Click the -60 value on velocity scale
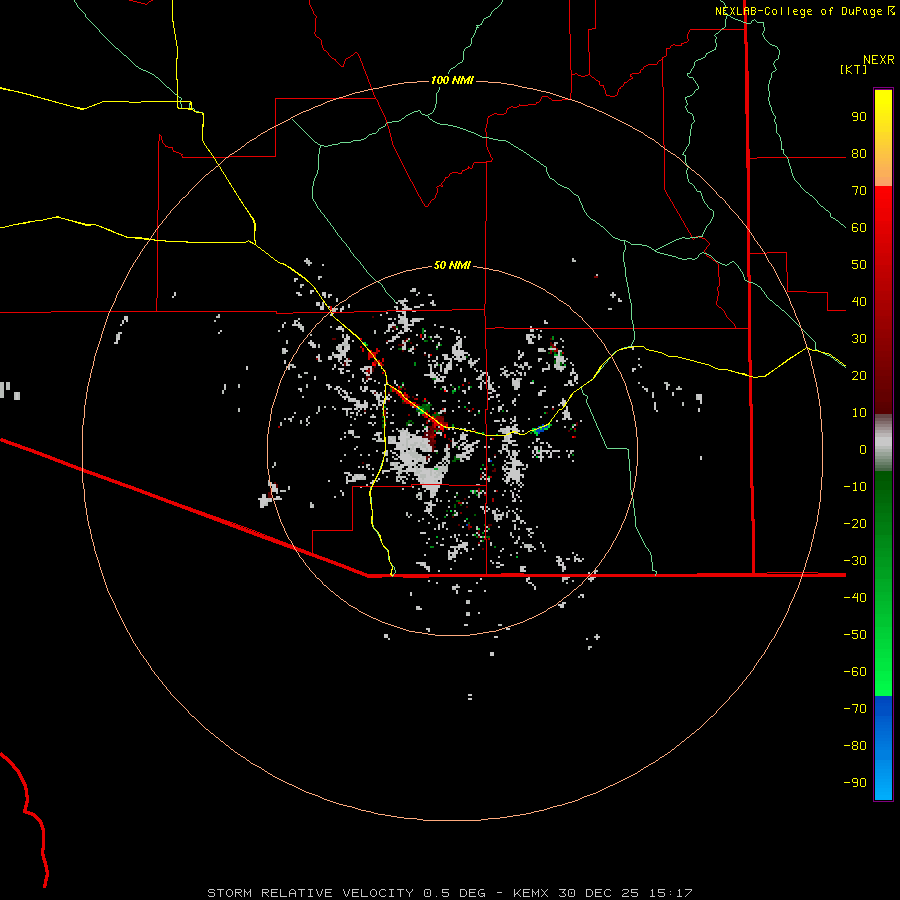 pyautogui.click(x=855, y=672)
